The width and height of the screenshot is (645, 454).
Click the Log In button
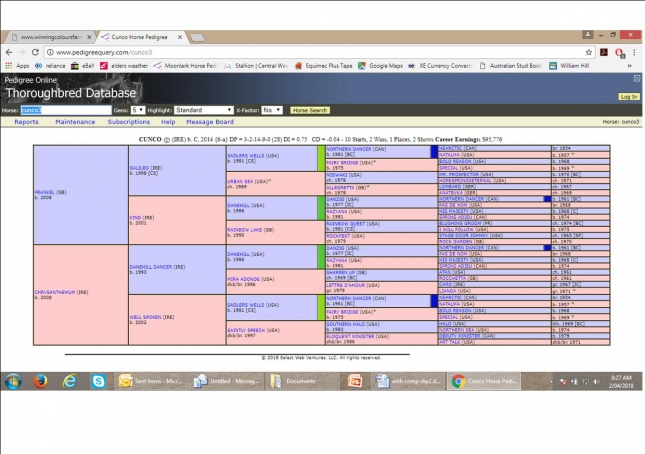(629, 97)
